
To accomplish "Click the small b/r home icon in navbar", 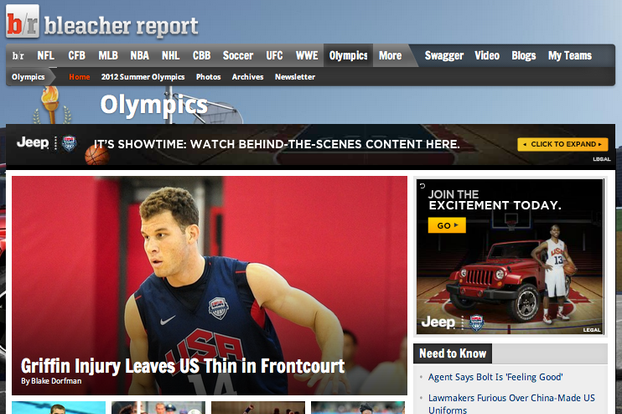I will (18, 56).
